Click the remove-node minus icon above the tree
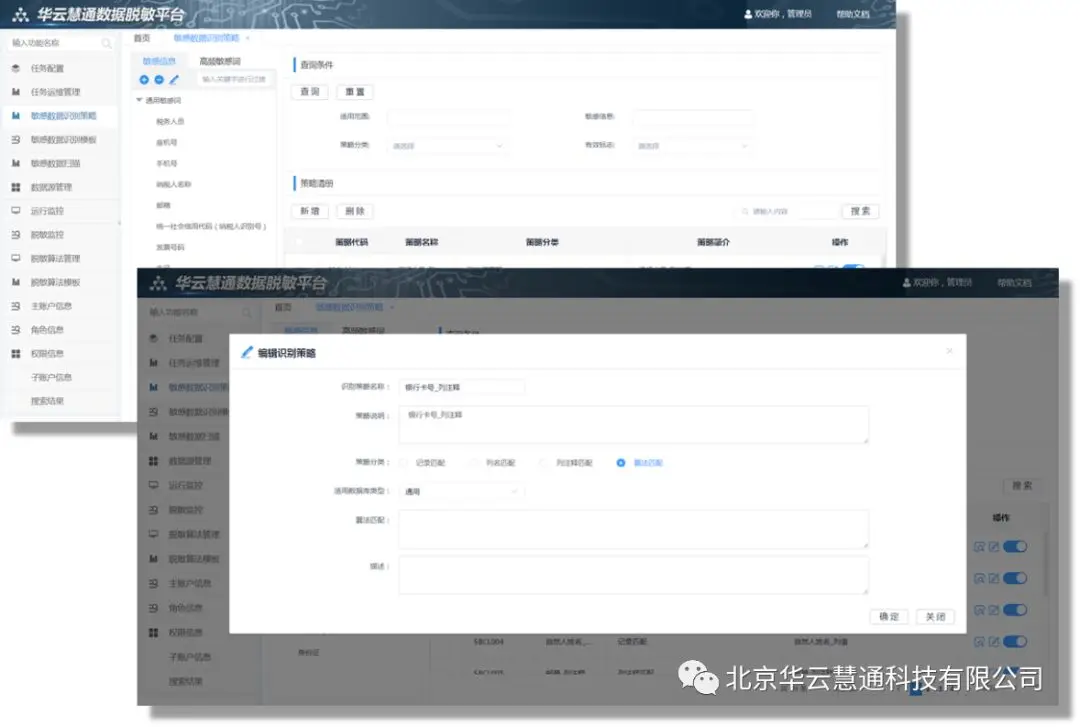This screenshot has height=727, width=1080. [159, 80]
